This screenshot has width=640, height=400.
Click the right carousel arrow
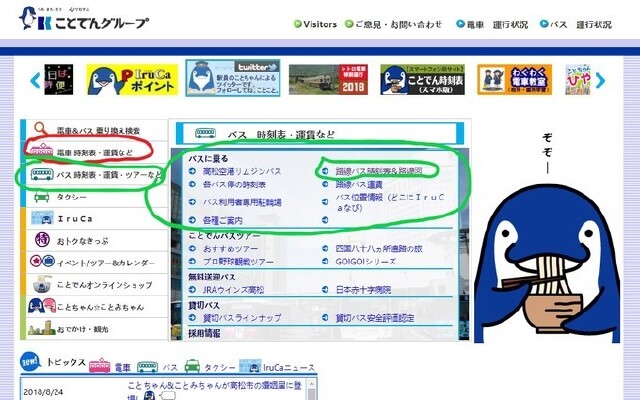click(600, 80)
